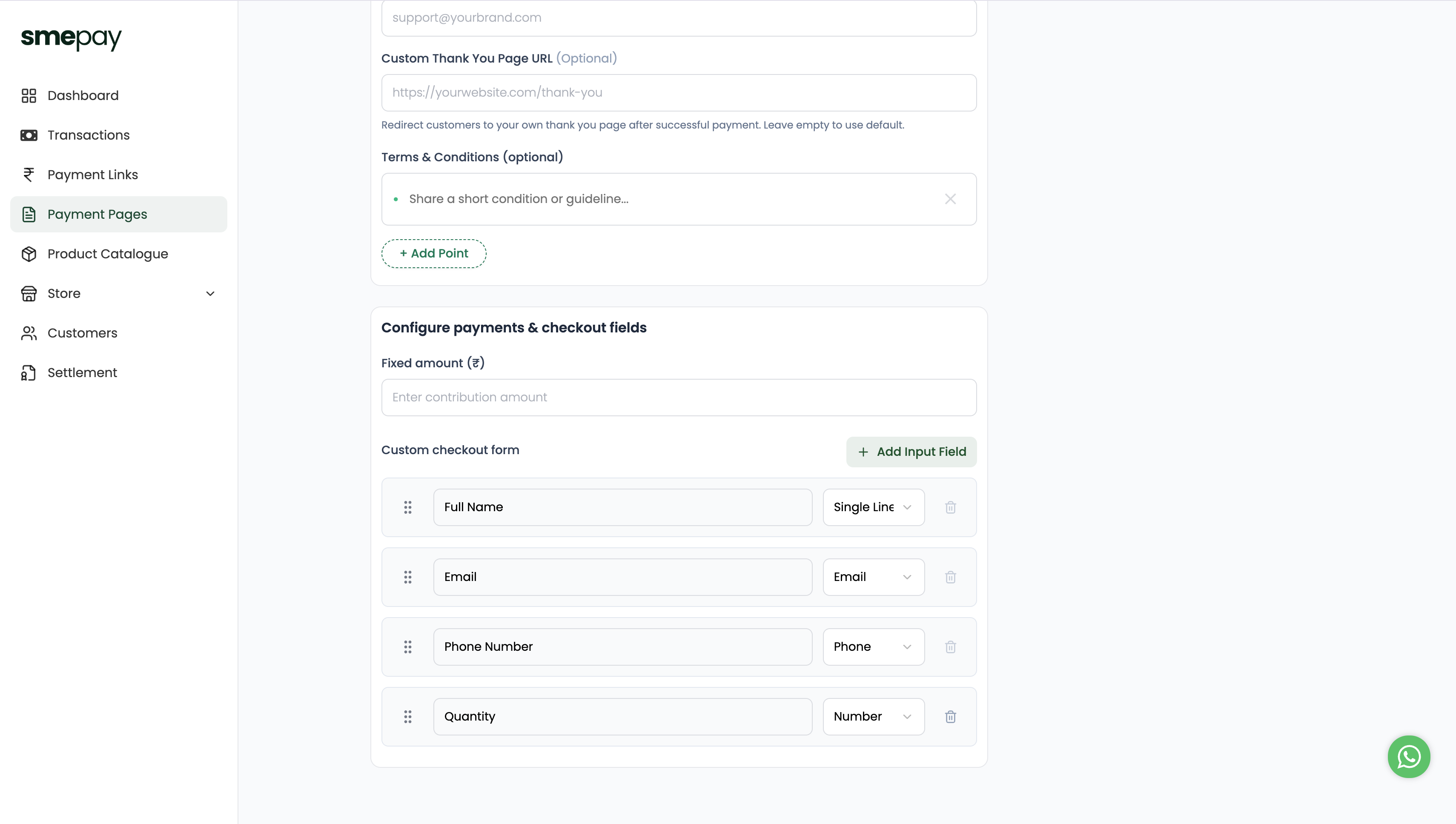This screenshot has height=824, width=1456.
Task: Delete the Email field
Action: (951, 577)
